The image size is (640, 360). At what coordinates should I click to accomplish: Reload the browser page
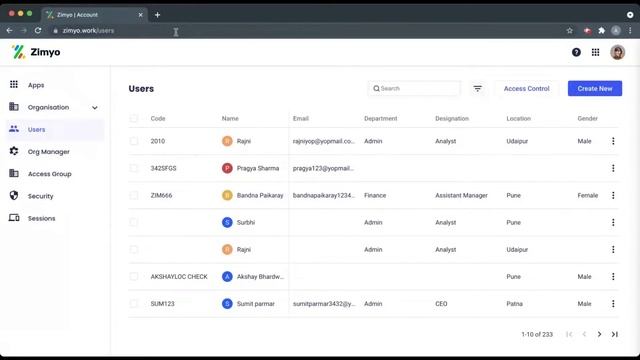click(38, 31)
